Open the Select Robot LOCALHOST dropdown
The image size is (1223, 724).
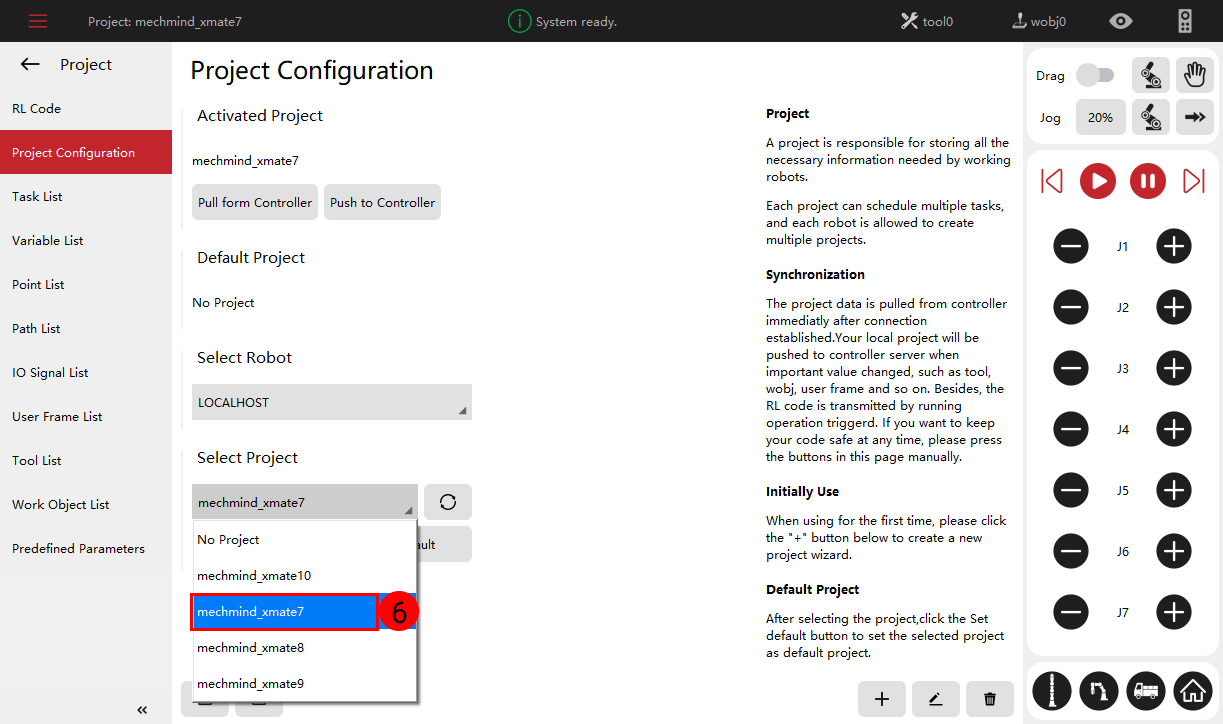pos(331,402)
